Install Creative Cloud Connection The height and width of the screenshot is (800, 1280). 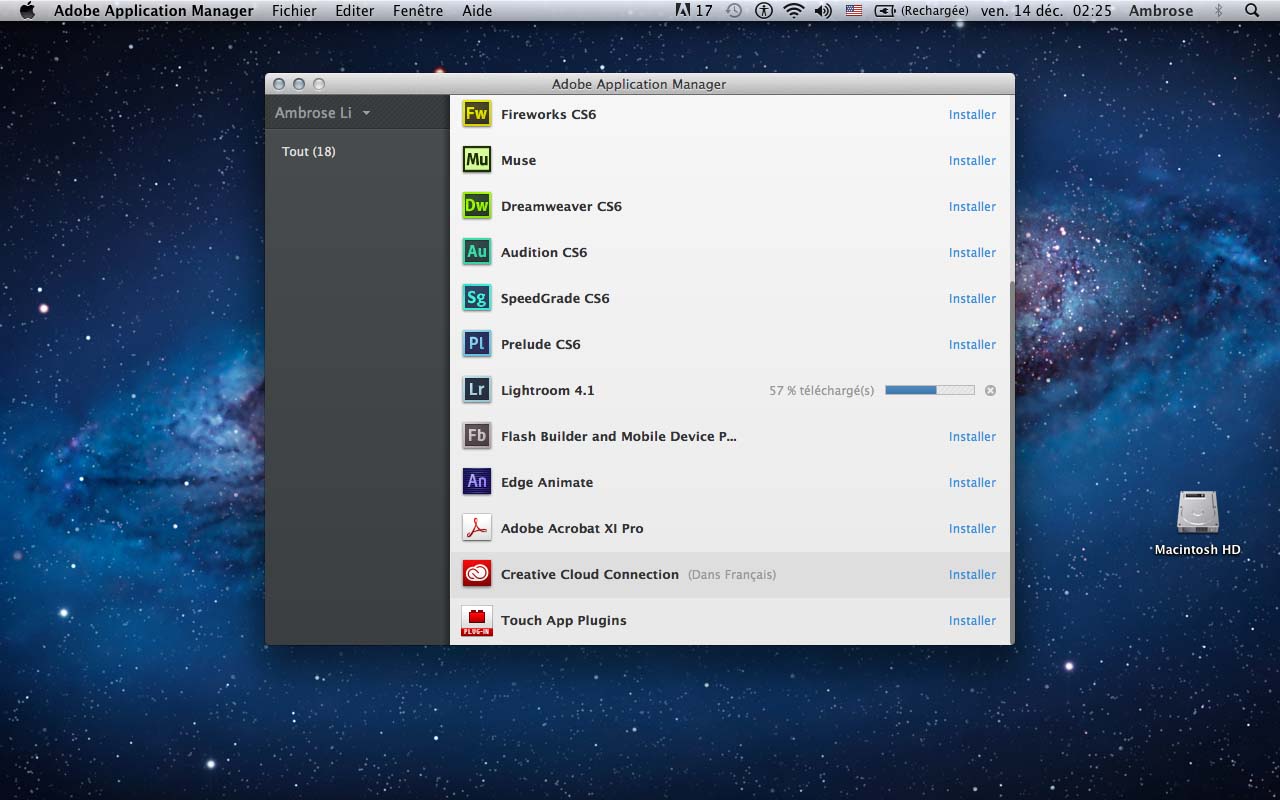pos(972,574)
